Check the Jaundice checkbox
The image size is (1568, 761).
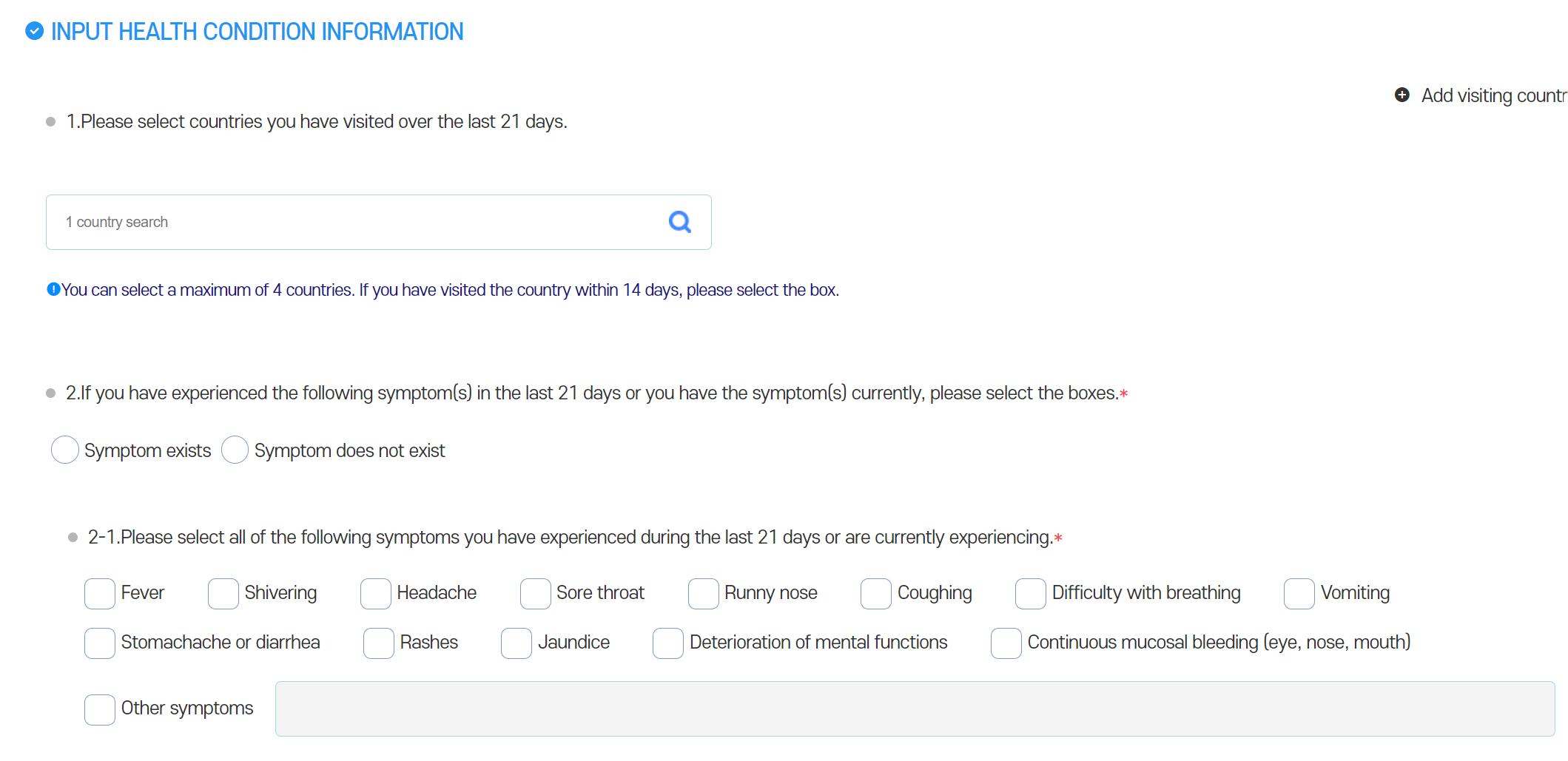517,643
